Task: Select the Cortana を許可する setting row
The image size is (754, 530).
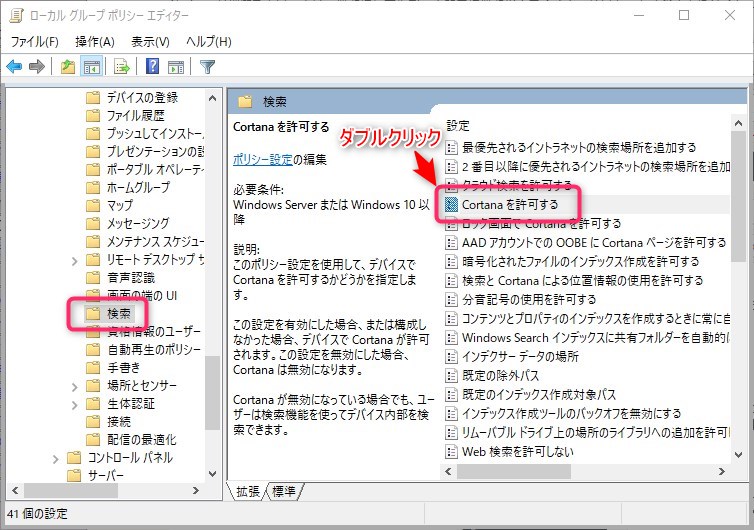Action: click(x=586, y=204)
